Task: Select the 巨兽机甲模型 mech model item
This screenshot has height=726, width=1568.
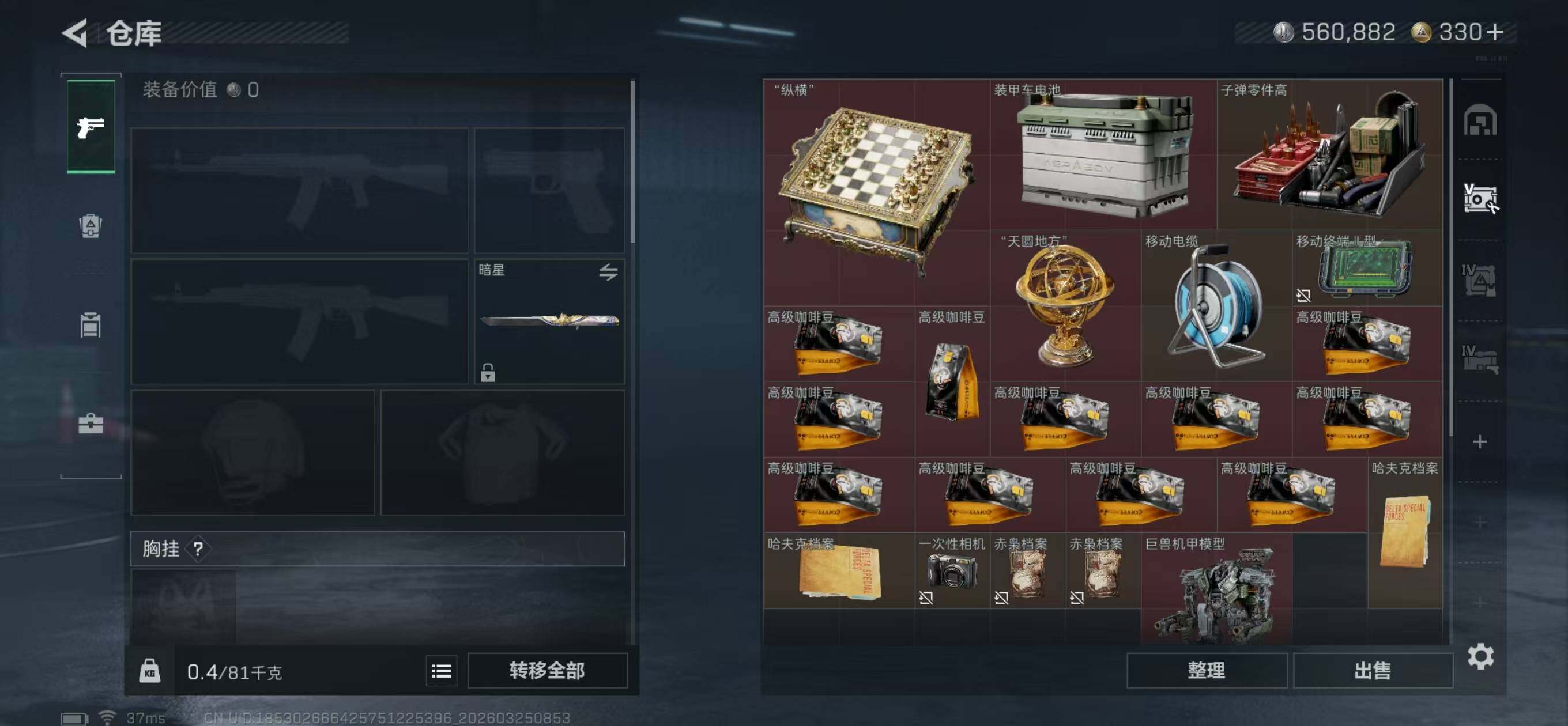Action: coord(1216,588)
